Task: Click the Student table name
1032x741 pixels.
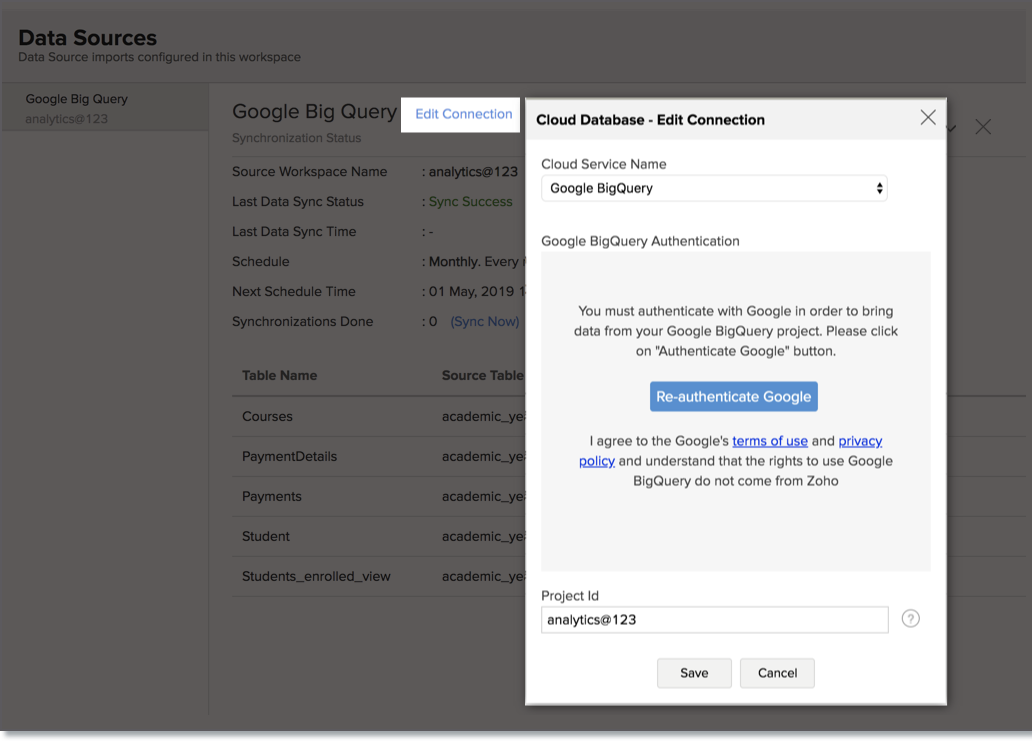Action: [x=265, y=536]
